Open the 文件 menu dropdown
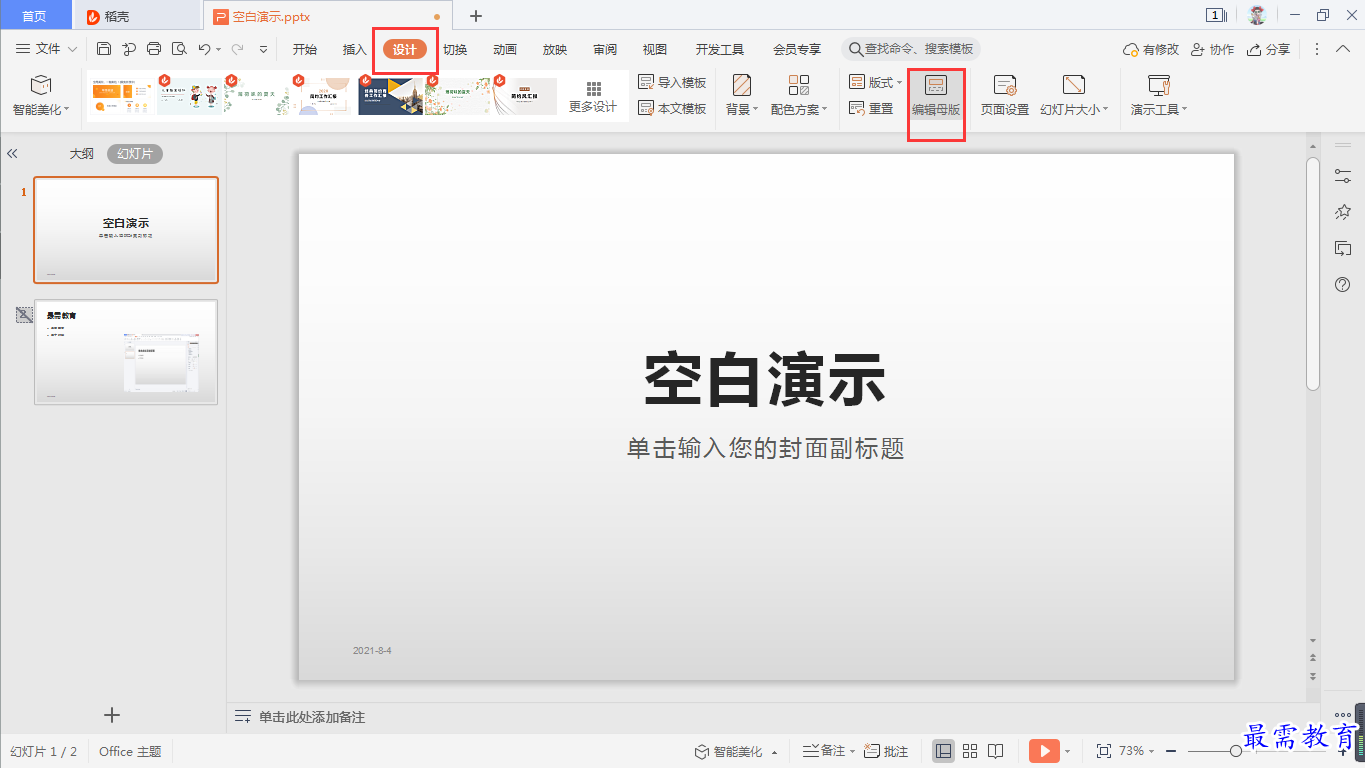 pos(48,49)
